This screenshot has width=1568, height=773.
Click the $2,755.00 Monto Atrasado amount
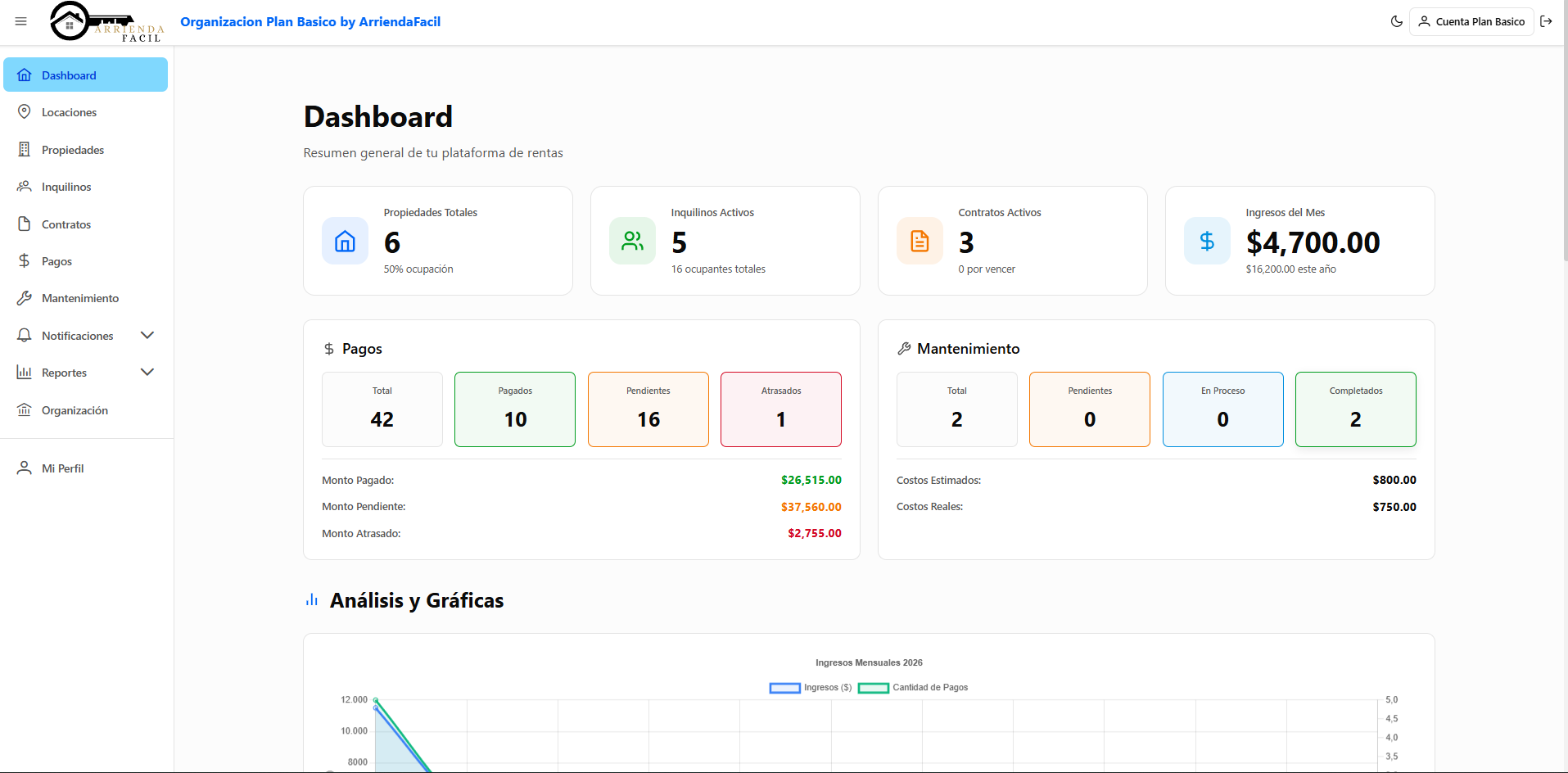[x=815, y=533]
